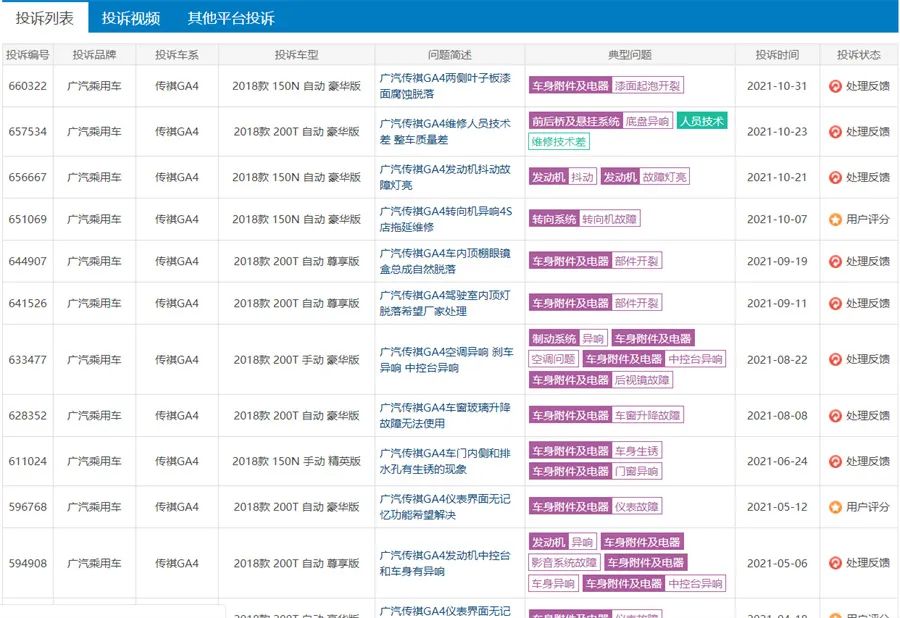The height and width of the screenshot is (618, 900).
Task: Click the 影音系统故障 tag
Action: (x=564, y=563)
